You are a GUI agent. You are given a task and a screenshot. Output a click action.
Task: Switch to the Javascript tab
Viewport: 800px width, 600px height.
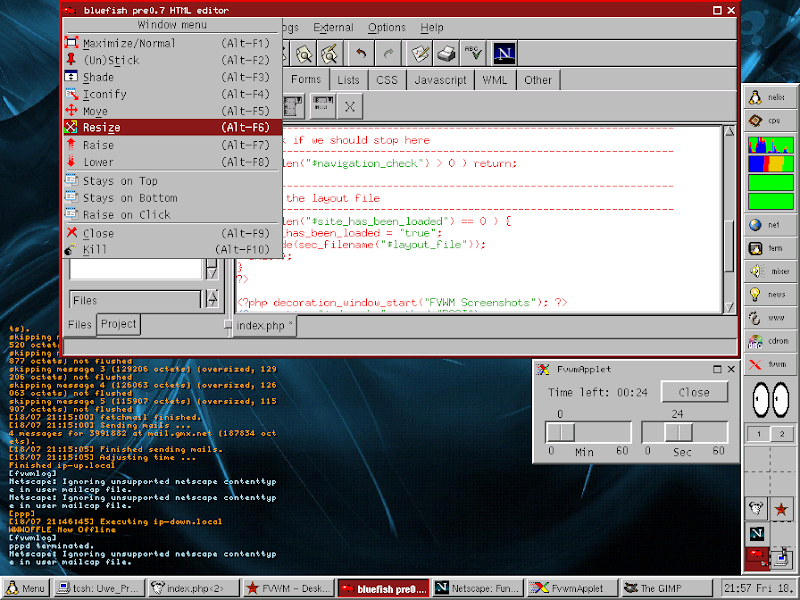[x=440, y=80]
